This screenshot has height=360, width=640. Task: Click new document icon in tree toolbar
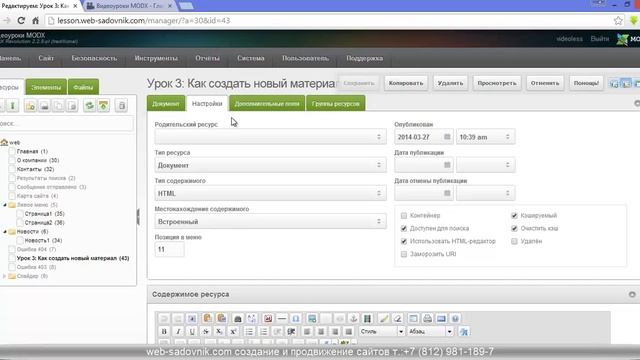point(30,106)
